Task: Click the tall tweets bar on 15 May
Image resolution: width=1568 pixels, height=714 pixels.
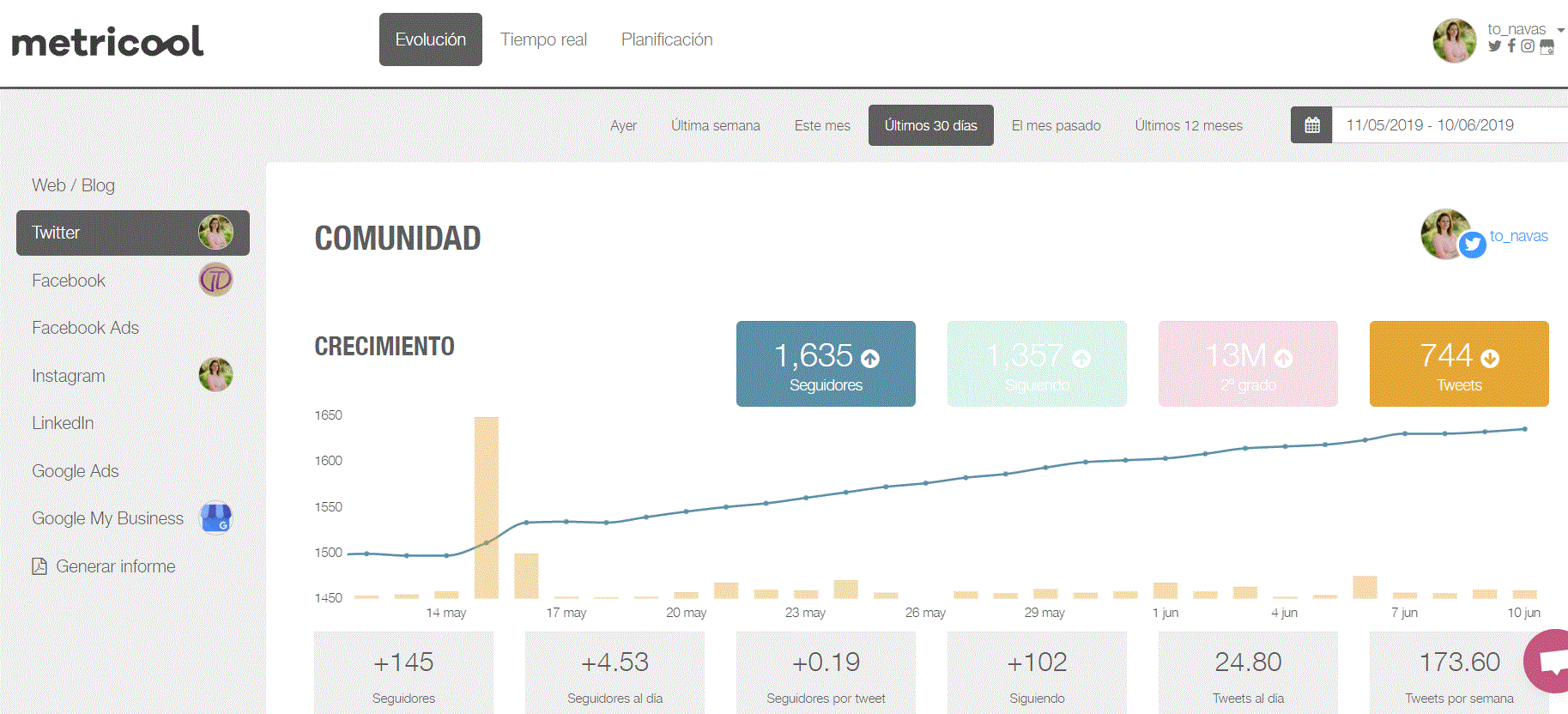Action: coord(487,507)
